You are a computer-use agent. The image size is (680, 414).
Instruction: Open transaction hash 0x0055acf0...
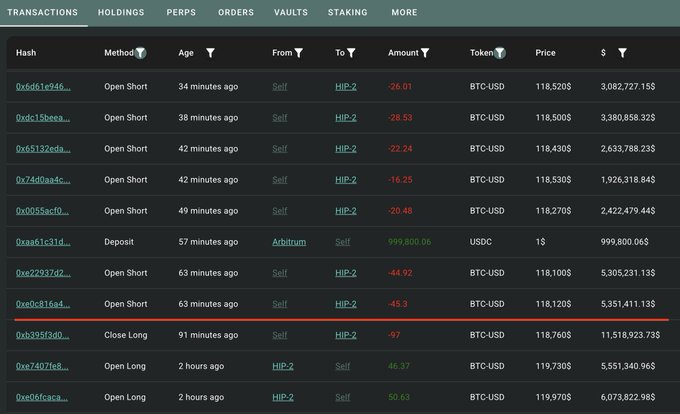click(x=42, y=211)
